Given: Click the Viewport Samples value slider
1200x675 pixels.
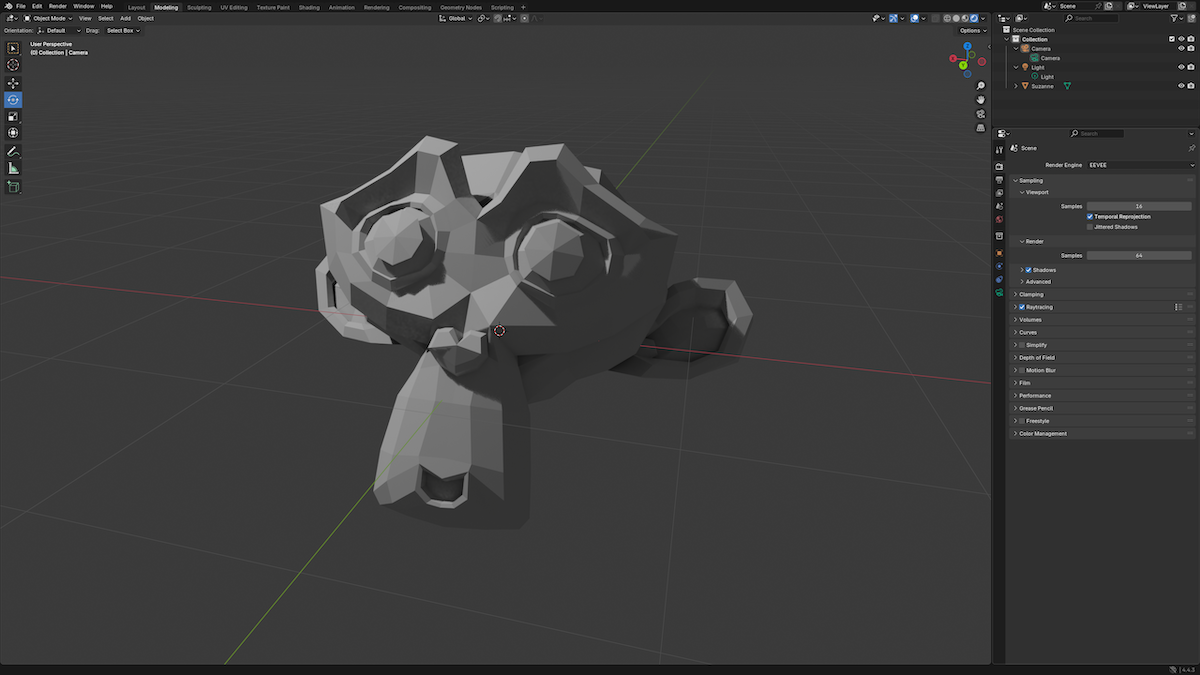Looking at the screenshot, I should coord(1141,206).
